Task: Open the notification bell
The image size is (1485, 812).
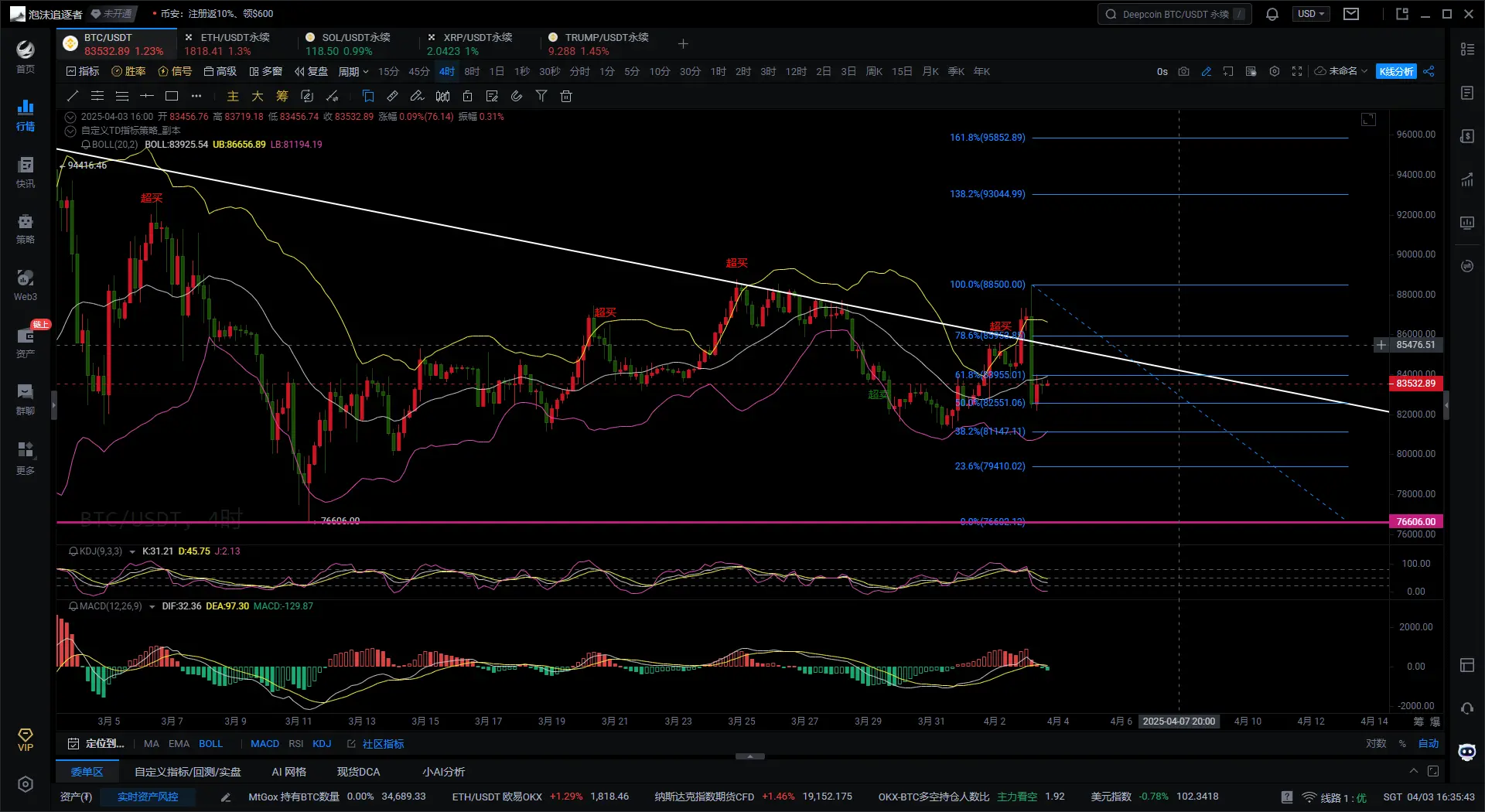Action: tap(1272, 14)
